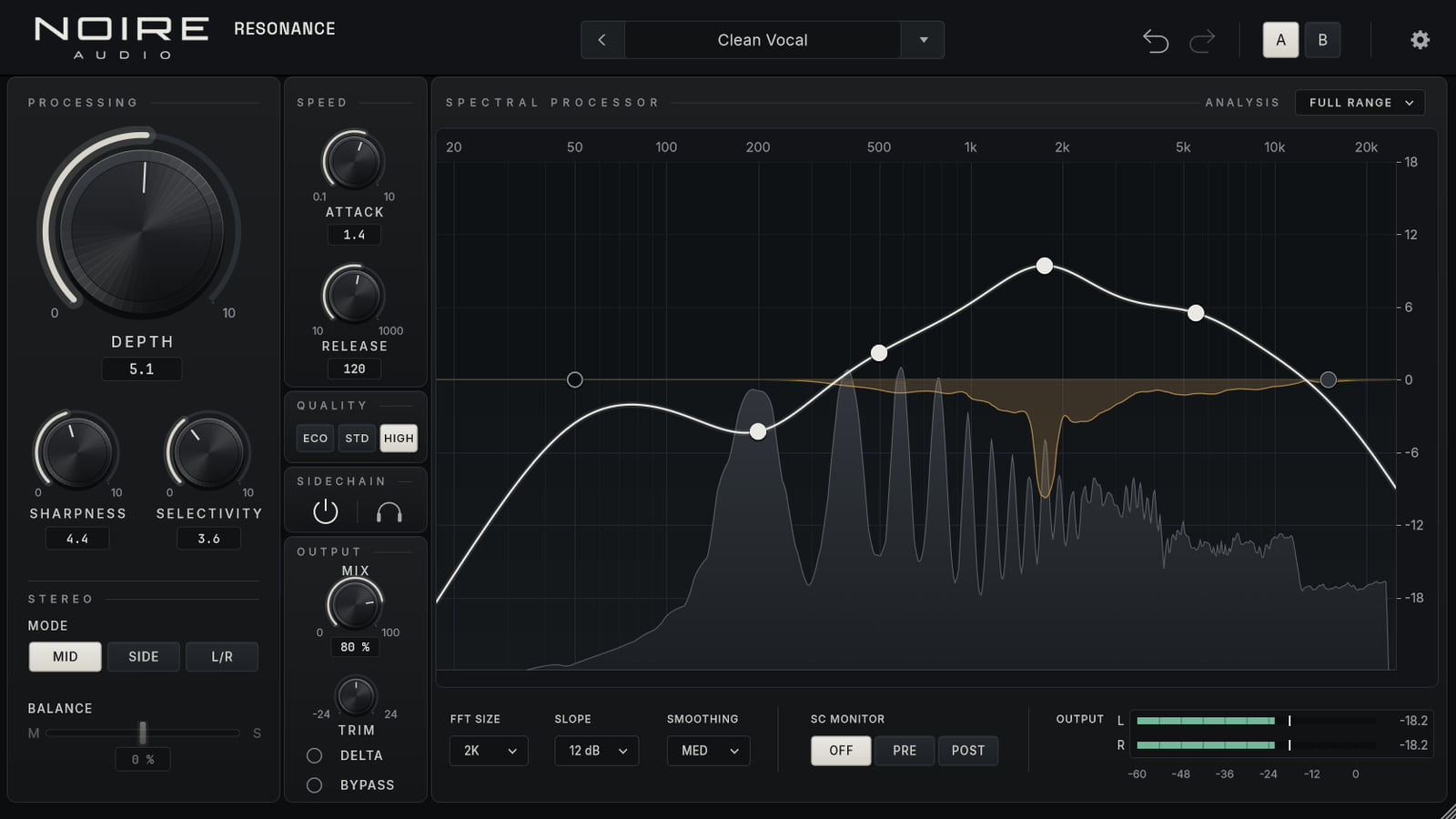
Task: Select ECO quality
Action: (315, 439)
